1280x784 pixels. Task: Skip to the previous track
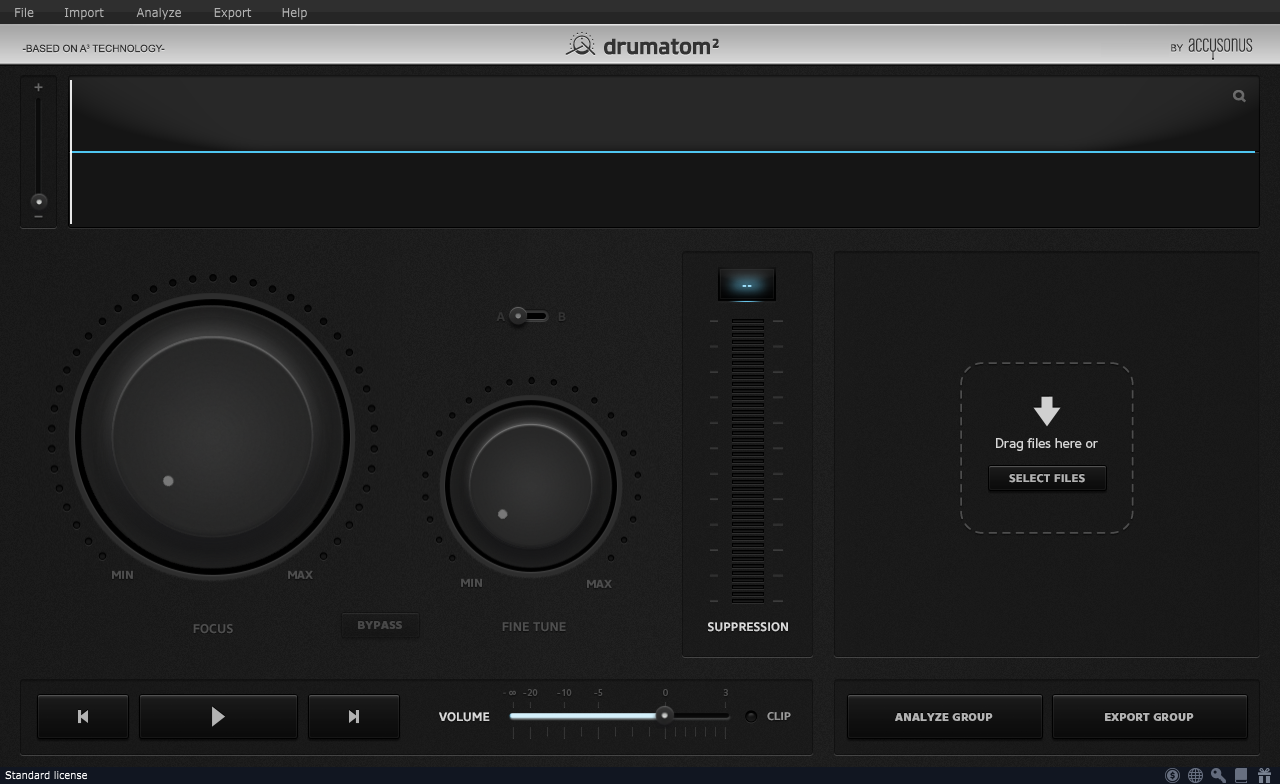click(x=83, y=716)
